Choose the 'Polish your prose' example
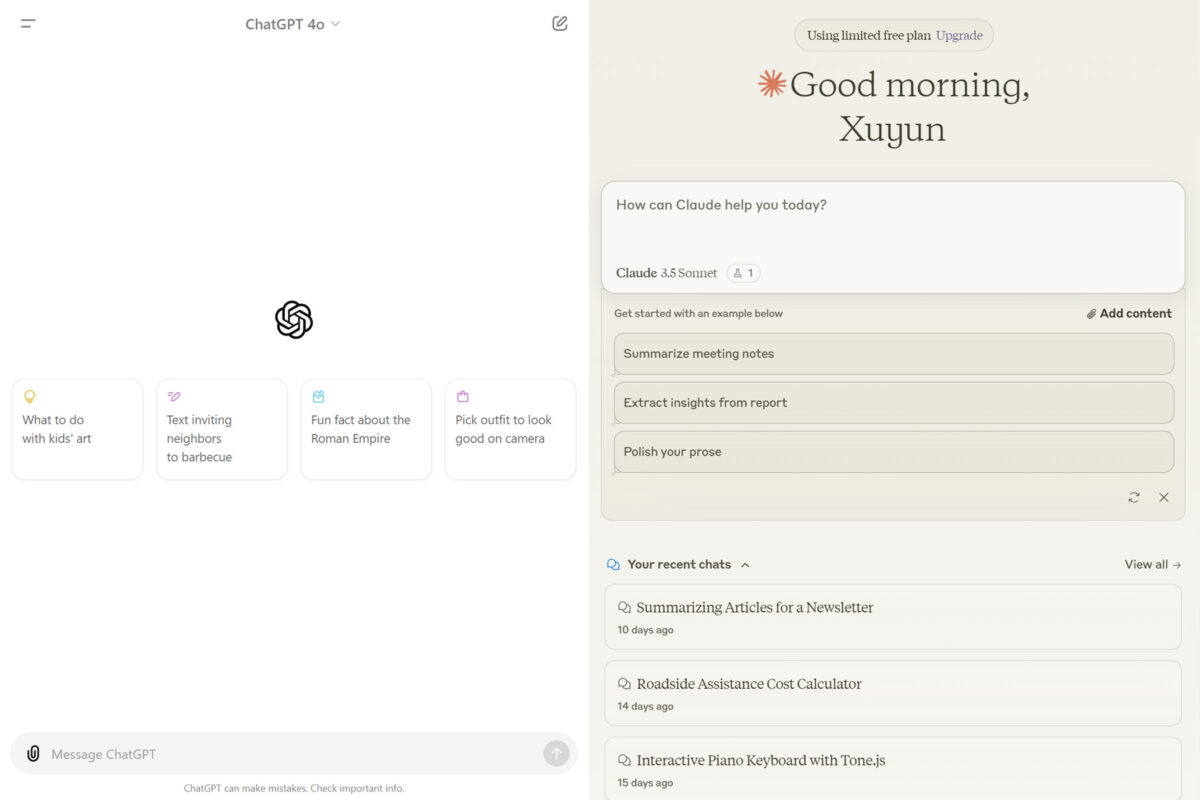The image size is (1200, 800). 893,452
